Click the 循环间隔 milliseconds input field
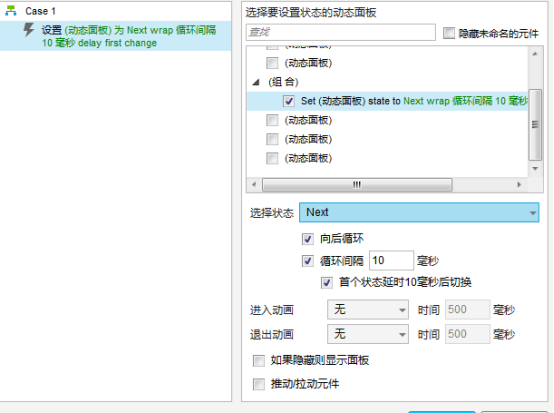Viewport: 554px width, 413px height. pos(391,260)
